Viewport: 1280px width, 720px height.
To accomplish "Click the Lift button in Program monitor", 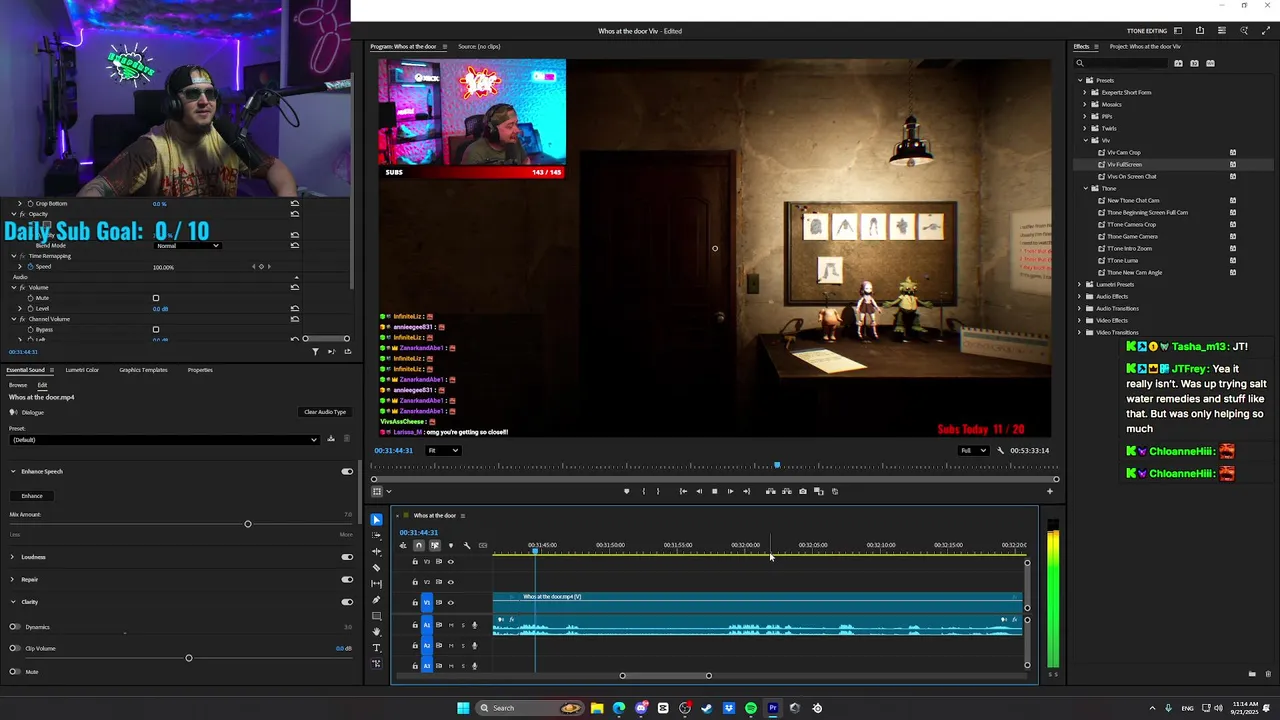I will click(770, 491).
